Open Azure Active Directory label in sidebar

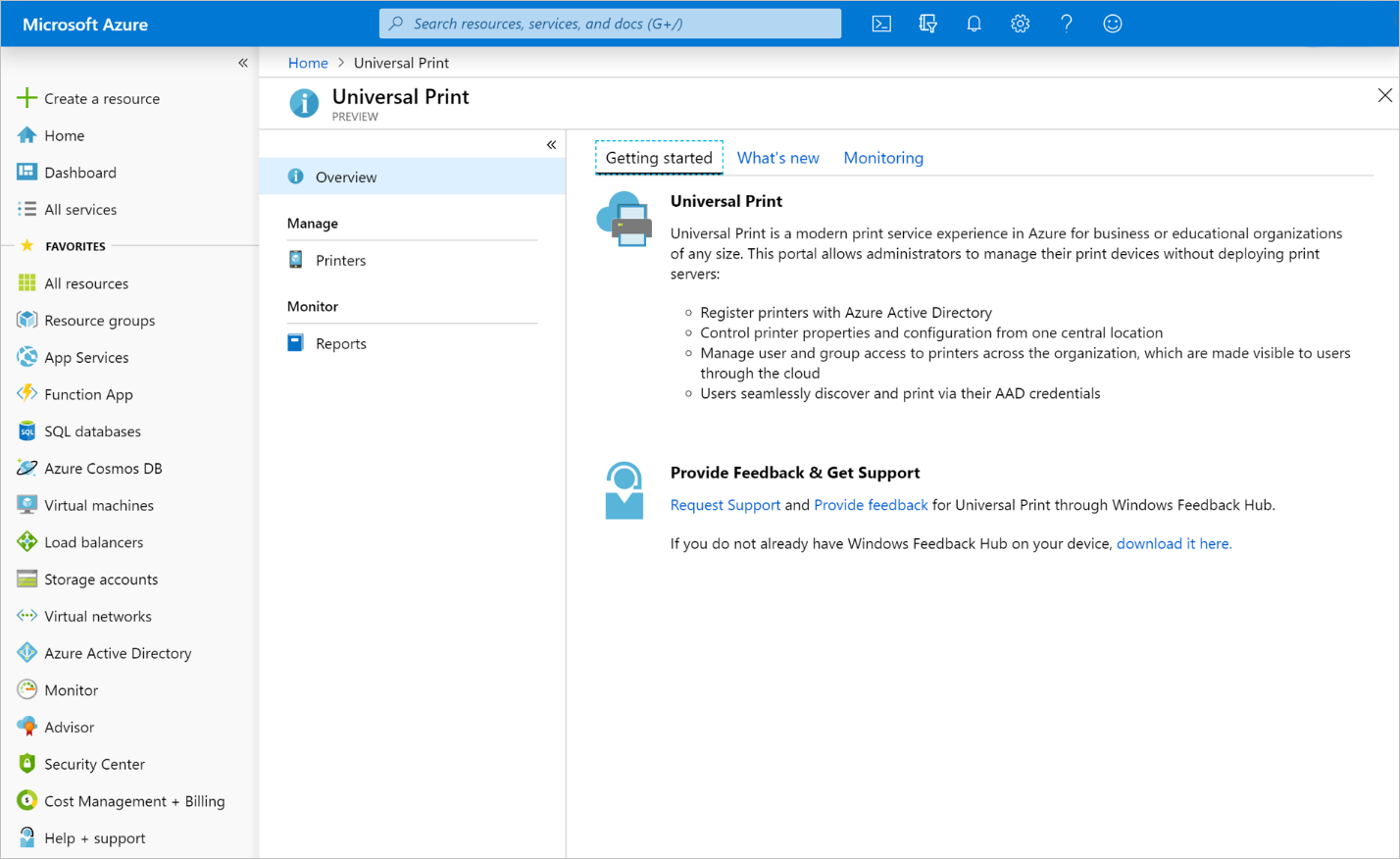click(x=118, y=653)
